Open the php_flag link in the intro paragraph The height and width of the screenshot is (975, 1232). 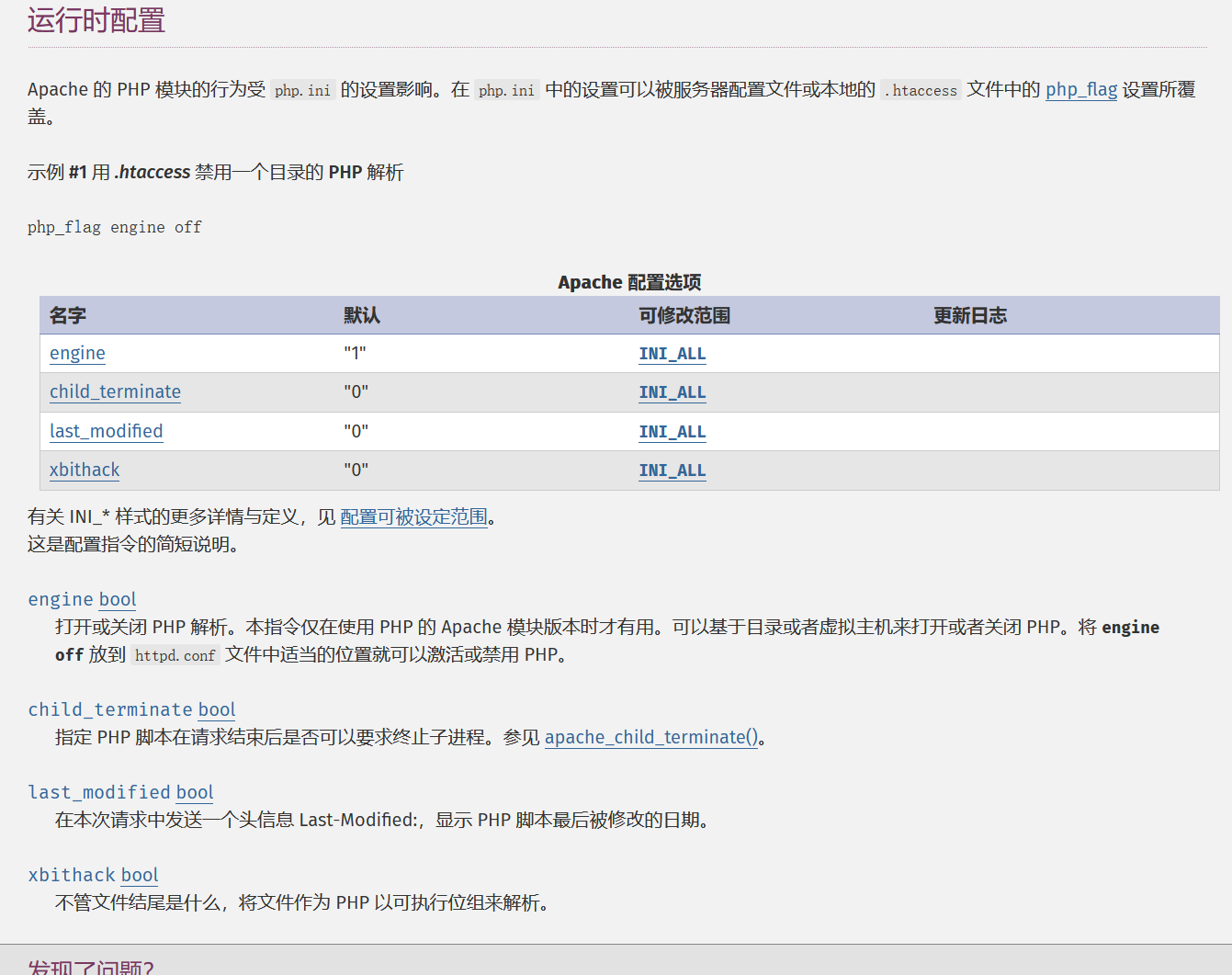[1080, 89]
